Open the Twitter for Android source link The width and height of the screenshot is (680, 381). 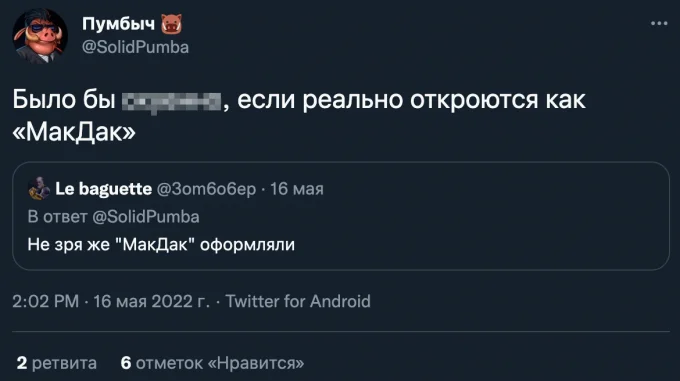(298, 301)
